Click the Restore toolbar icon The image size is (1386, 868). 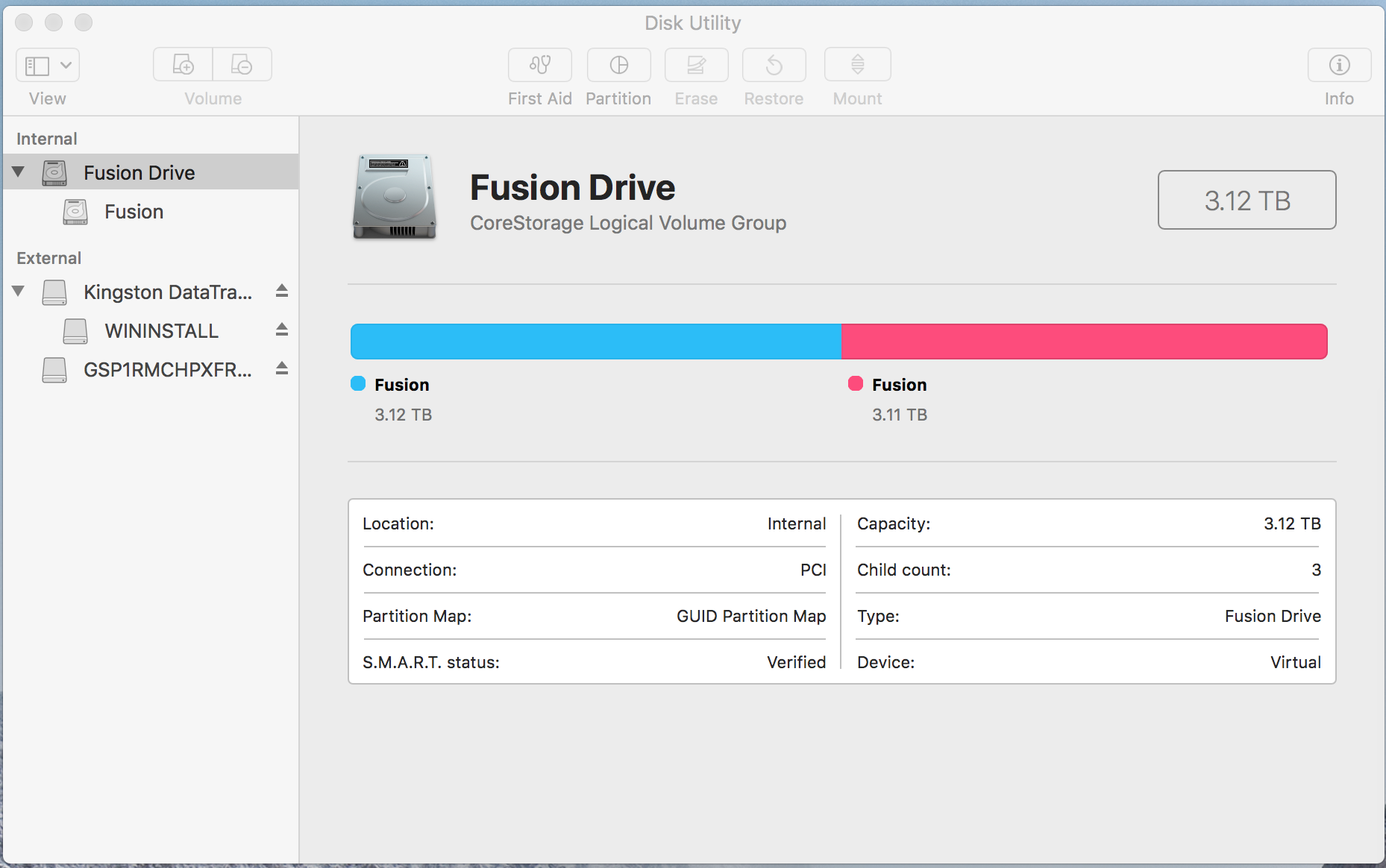pos(774,66)
